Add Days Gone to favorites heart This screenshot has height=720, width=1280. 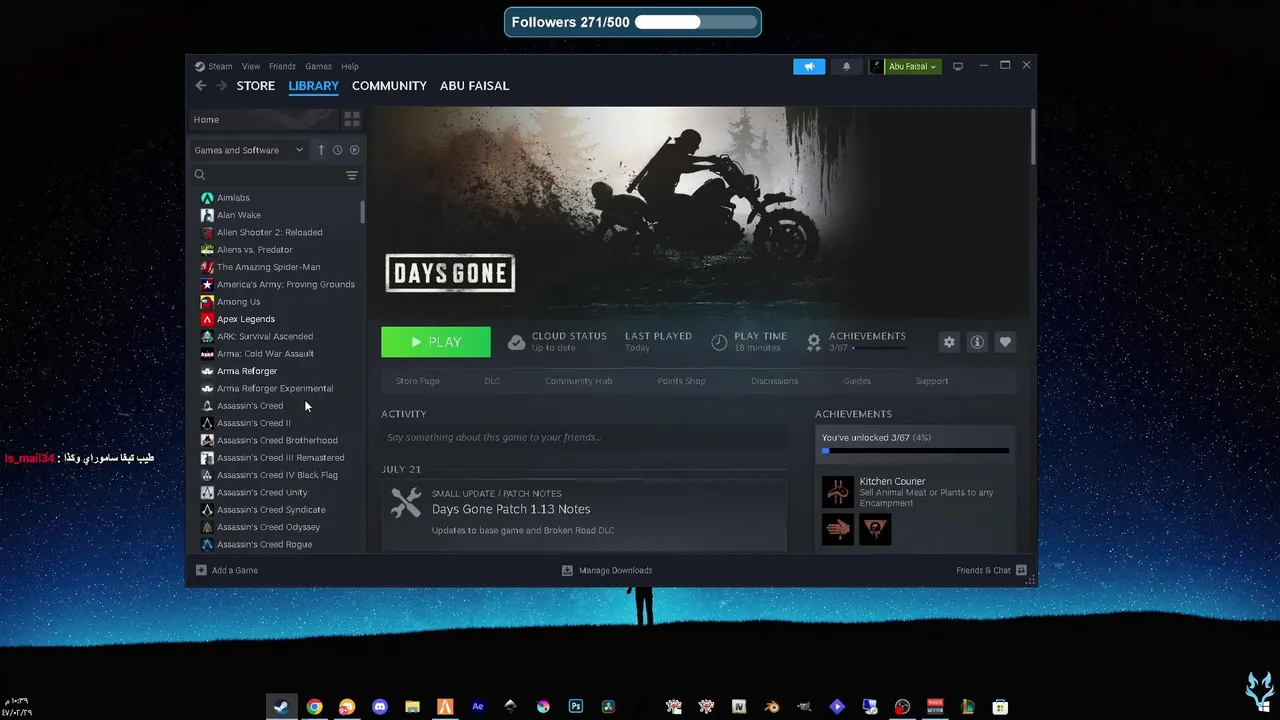click(x=1005, y=342)
